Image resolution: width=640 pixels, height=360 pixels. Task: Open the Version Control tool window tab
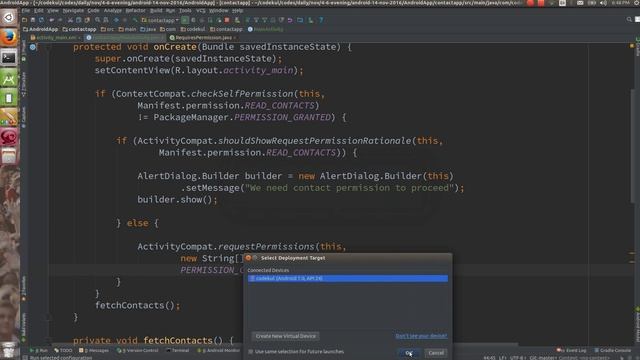(138, 351)
